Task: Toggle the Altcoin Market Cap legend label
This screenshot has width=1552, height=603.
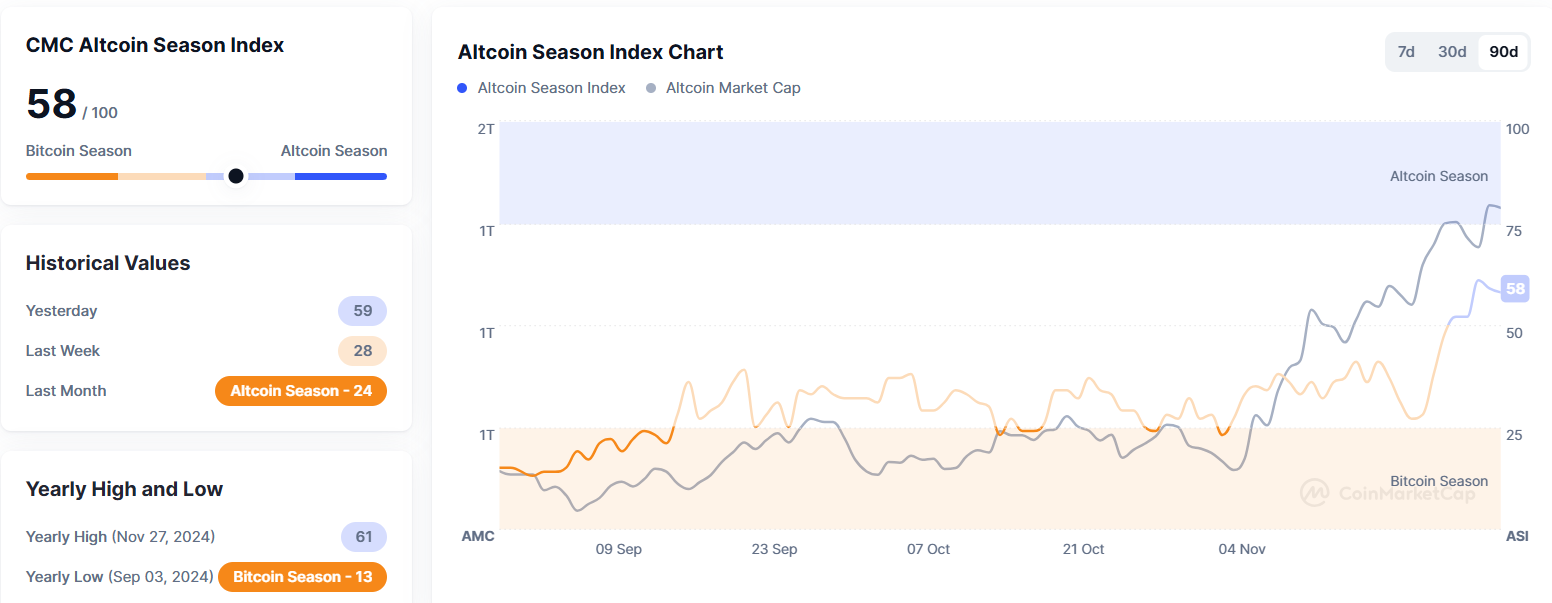Action: (x=733, y=88)
